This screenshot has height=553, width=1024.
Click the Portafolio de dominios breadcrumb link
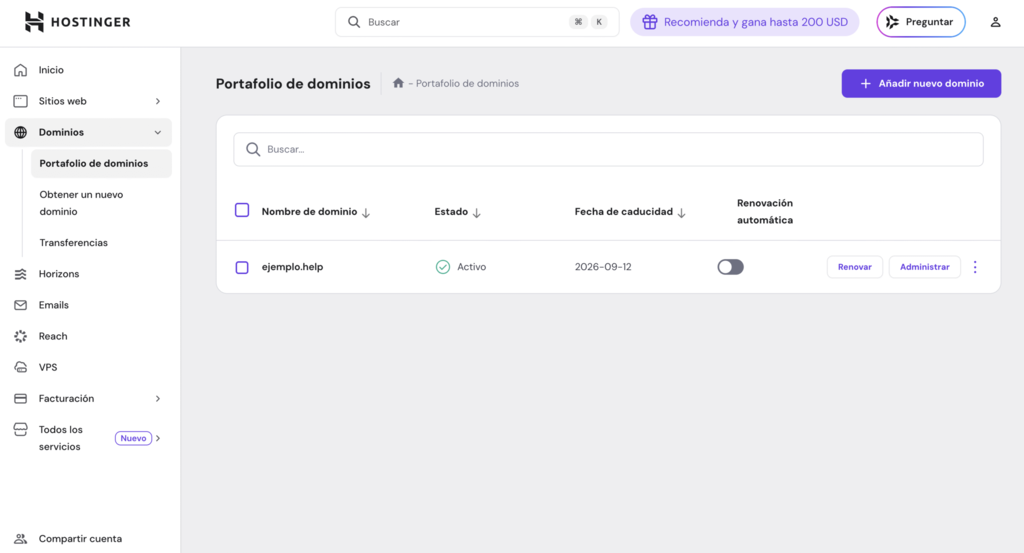coord(467,84)
